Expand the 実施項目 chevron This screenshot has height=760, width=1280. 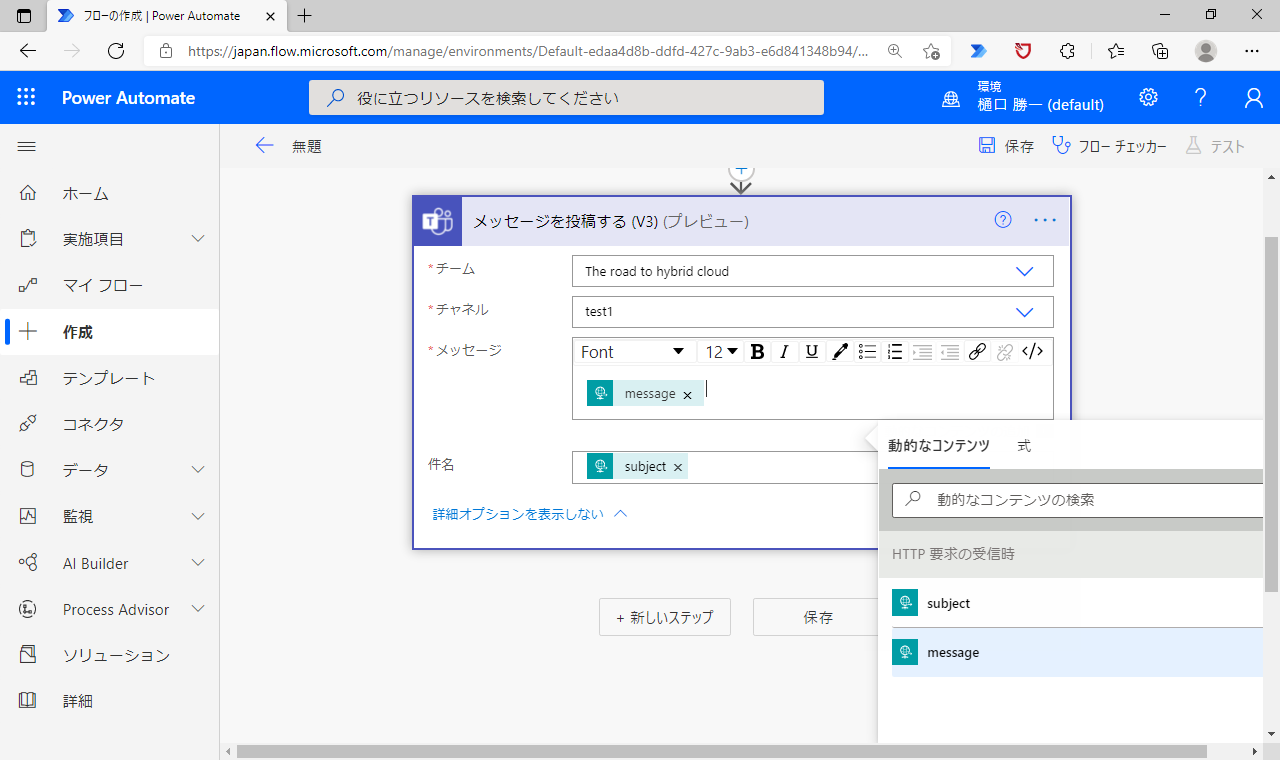pyautogui.click(x=198, y=239)
